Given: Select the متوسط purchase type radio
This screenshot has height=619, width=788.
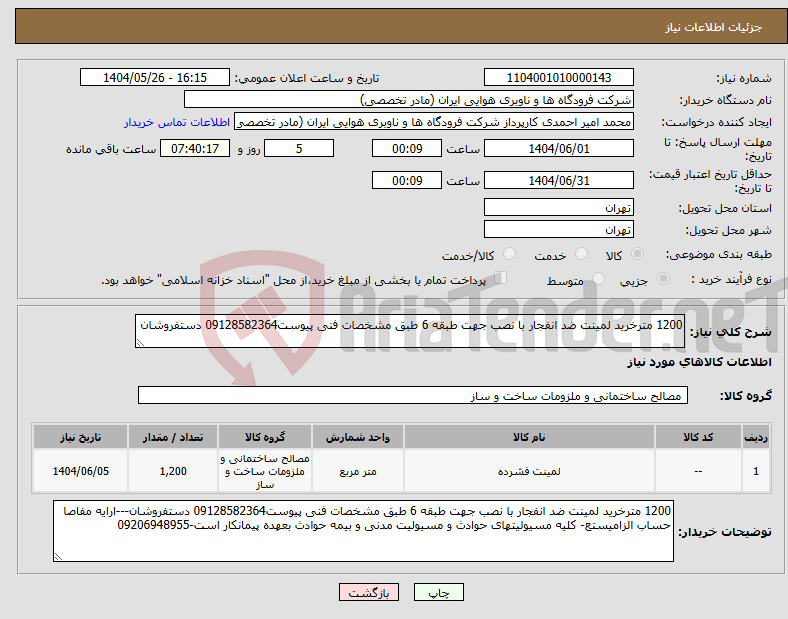Looking at the screenshot, I should point(598,279).
